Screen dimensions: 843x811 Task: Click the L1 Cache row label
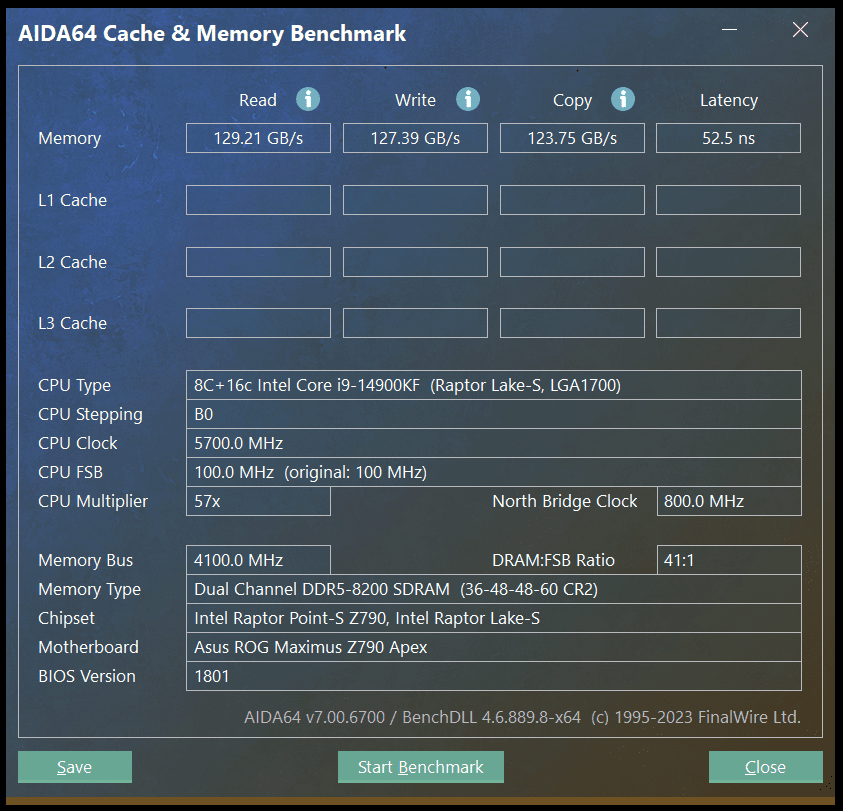click(x=73, y=200)
